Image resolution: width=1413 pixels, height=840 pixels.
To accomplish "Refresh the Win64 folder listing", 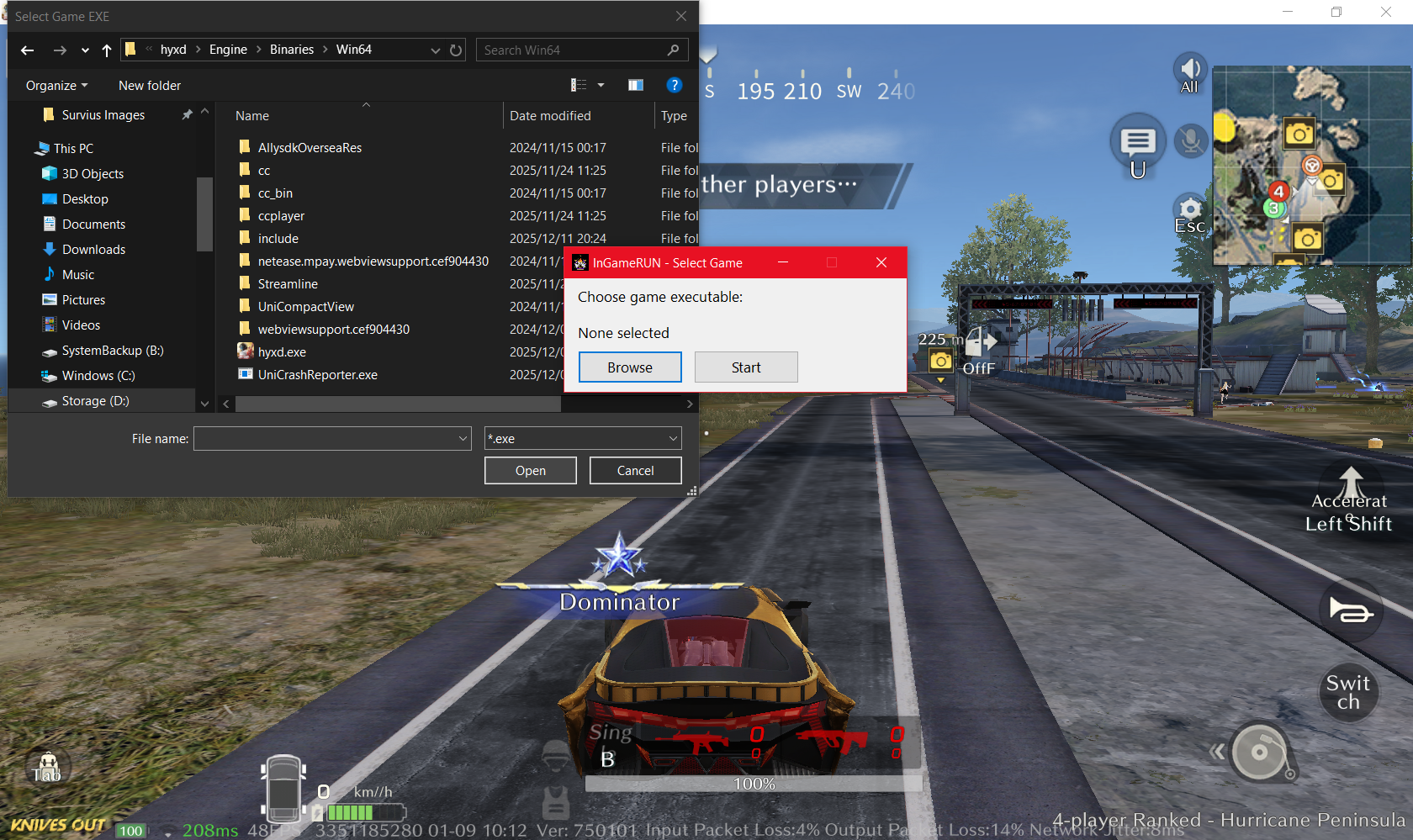I will [456, 50].
